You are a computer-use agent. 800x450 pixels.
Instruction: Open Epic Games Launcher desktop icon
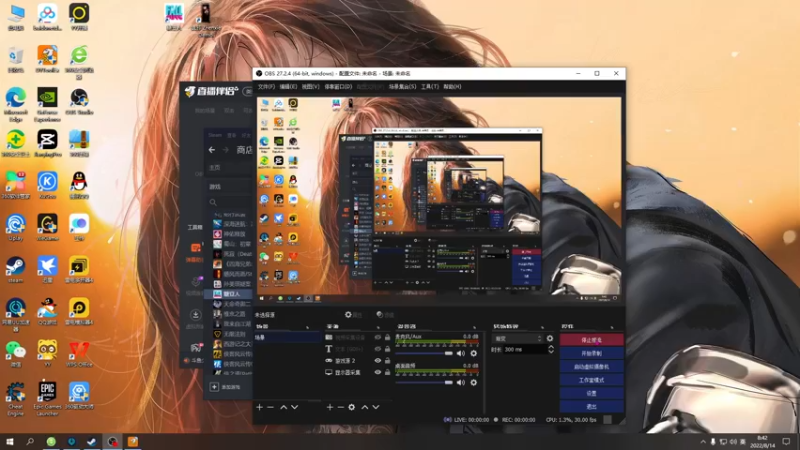(x=47, y=398)
